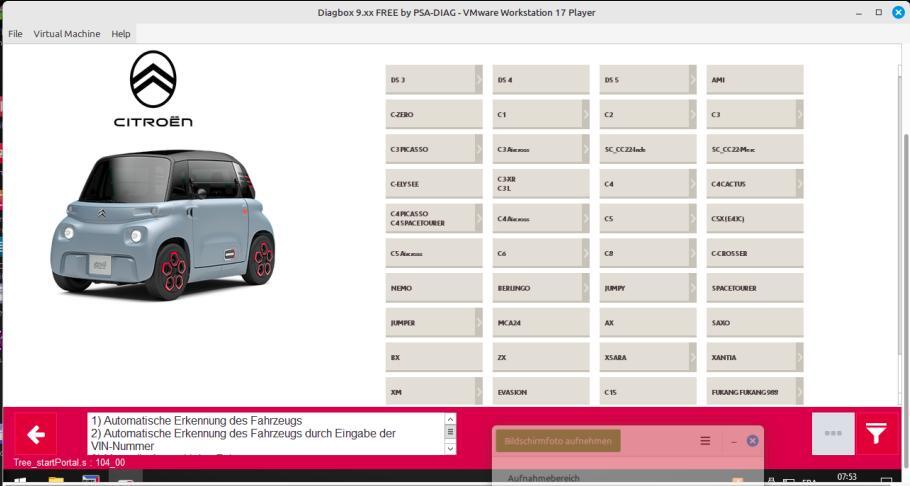Pick the C15 model
This screenshot has width=910, height=486.
pyautogui.click(x=648, y=392)
